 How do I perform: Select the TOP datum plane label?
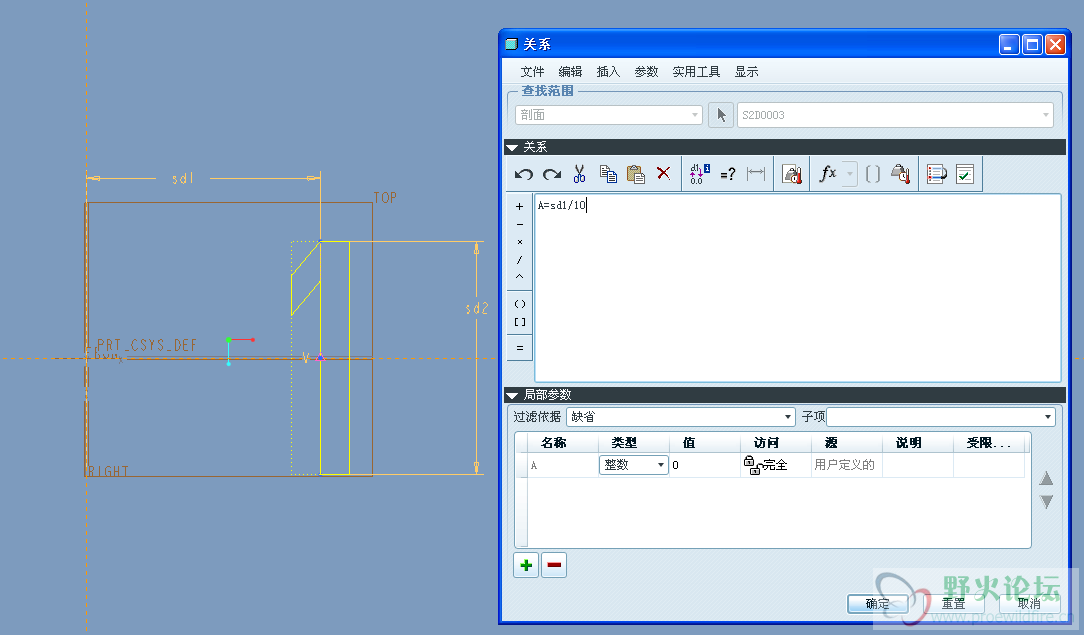(385, 198)
